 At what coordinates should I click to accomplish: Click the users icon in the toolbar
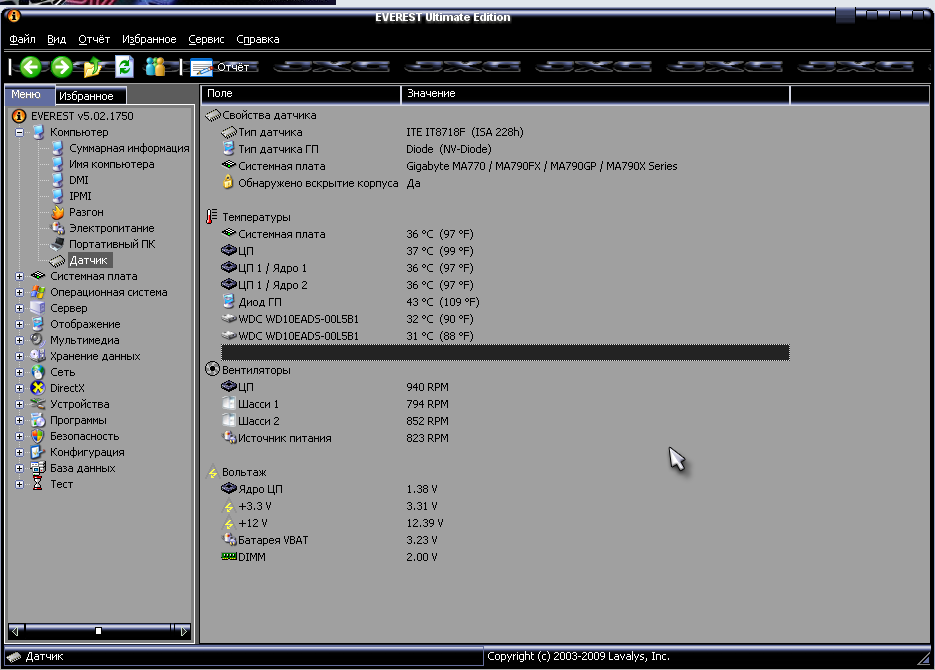click(155, 67)
